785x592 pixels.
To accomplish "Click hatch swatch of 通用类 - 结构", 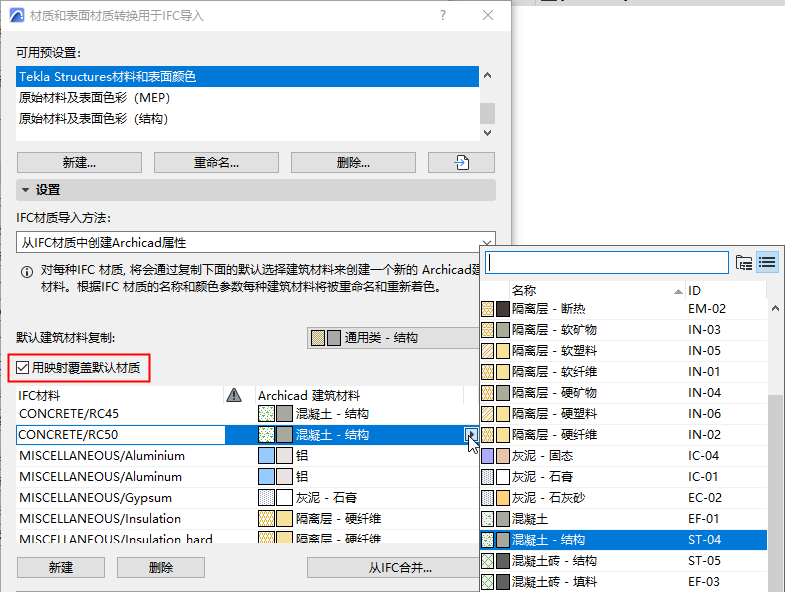I will [x=318, y=338].
